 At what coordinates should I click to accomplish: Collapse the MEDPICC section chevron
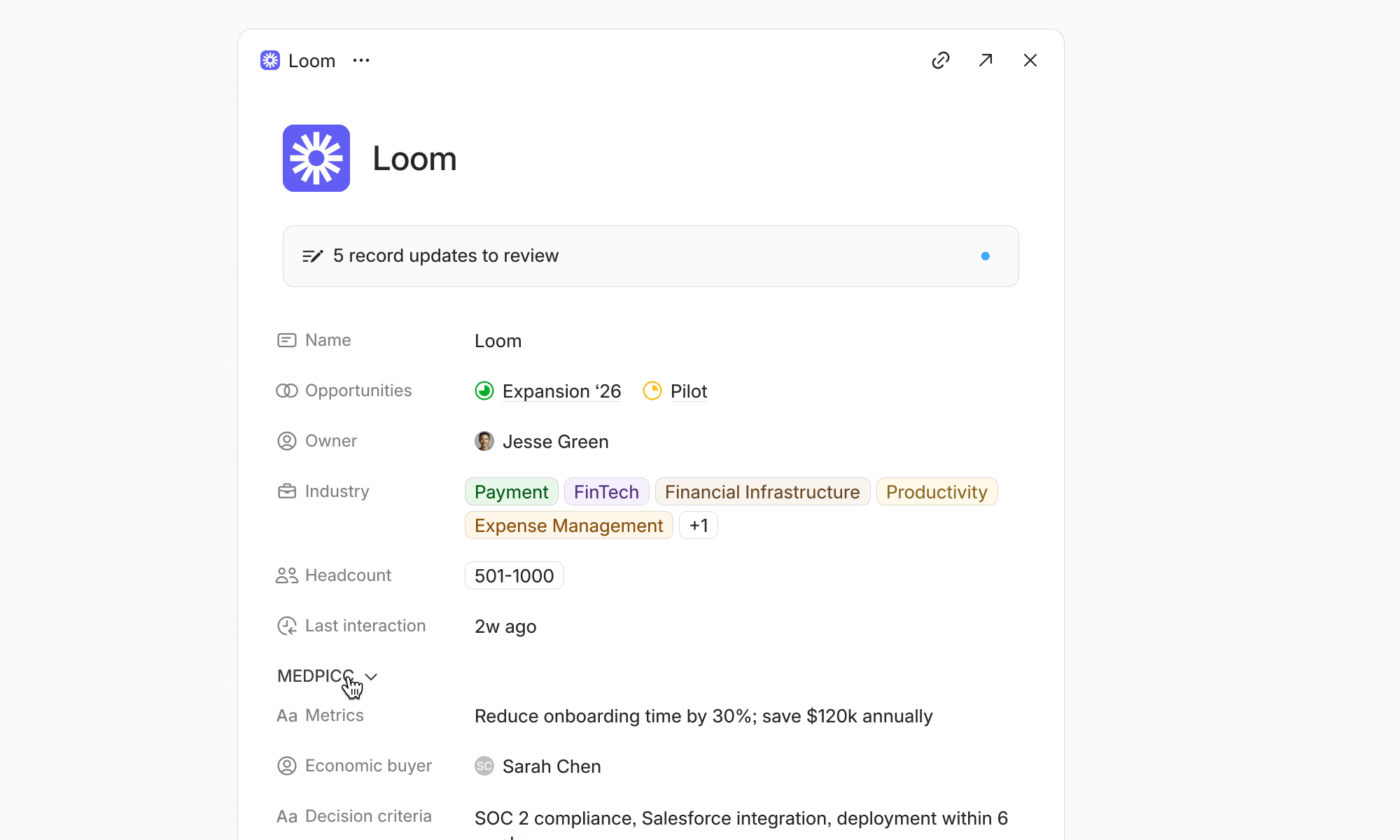pyautogui.click(x=371, y=676)
